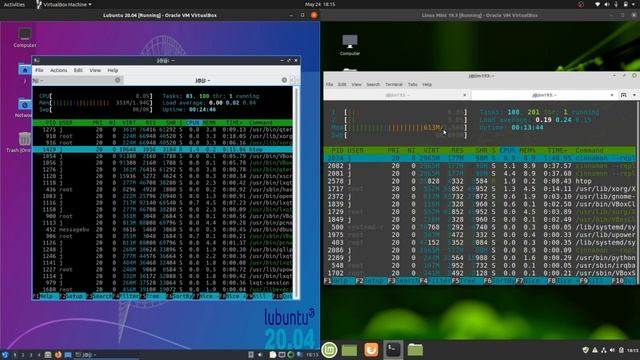Open Actions menu in Lubuntu terminal
The image size is (640, 360).
59,70
